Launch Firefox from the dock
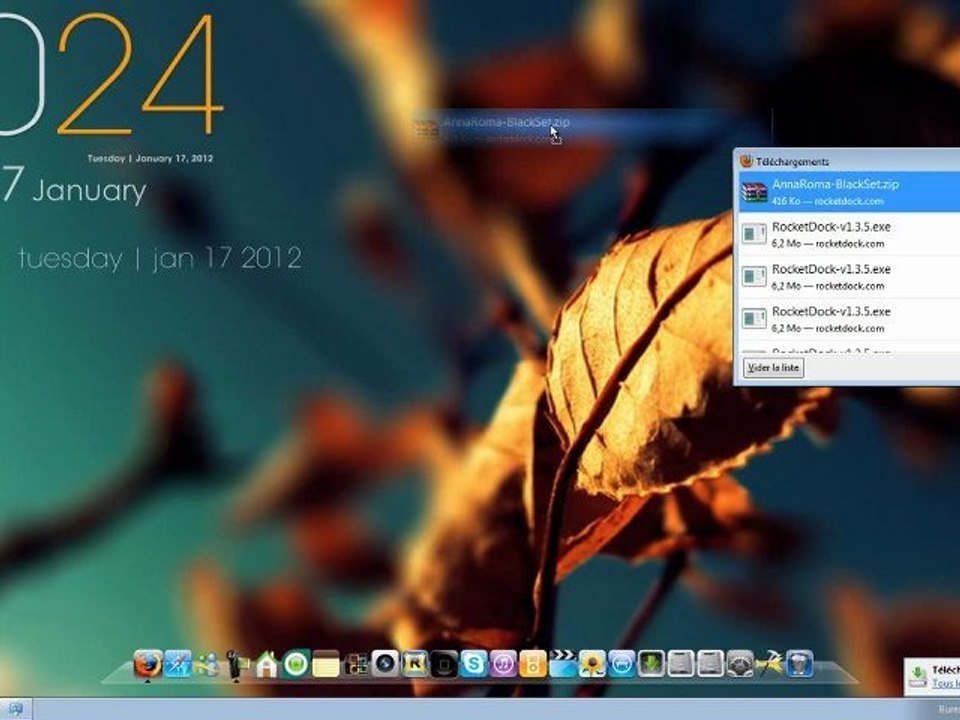The width and height of the screenshot is (960, 720). pyautogui.click(x=148, y=665)
